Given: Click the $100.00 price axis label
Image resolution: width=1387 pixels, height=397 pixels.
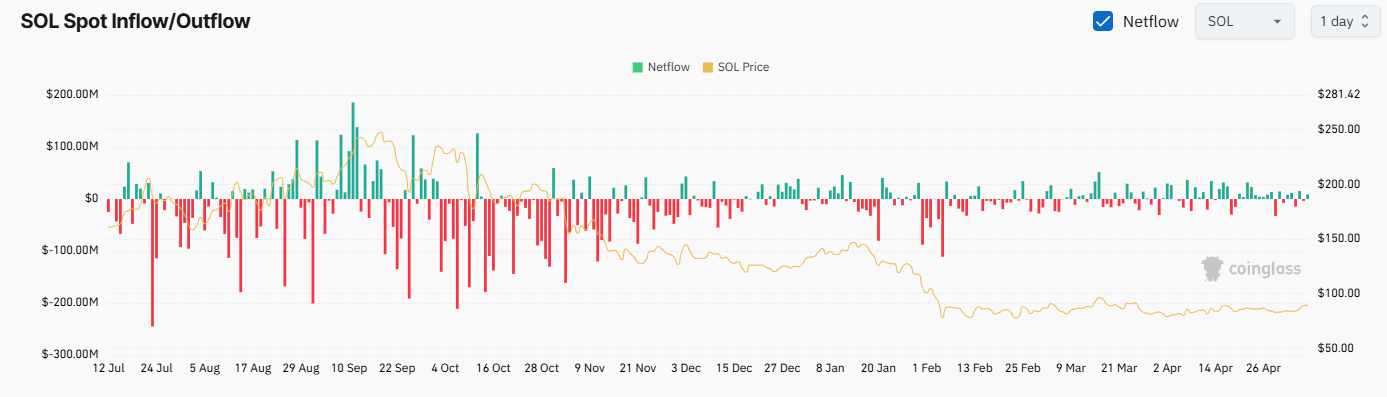Looking at the screenshot, I should (x=1339, y=293).
